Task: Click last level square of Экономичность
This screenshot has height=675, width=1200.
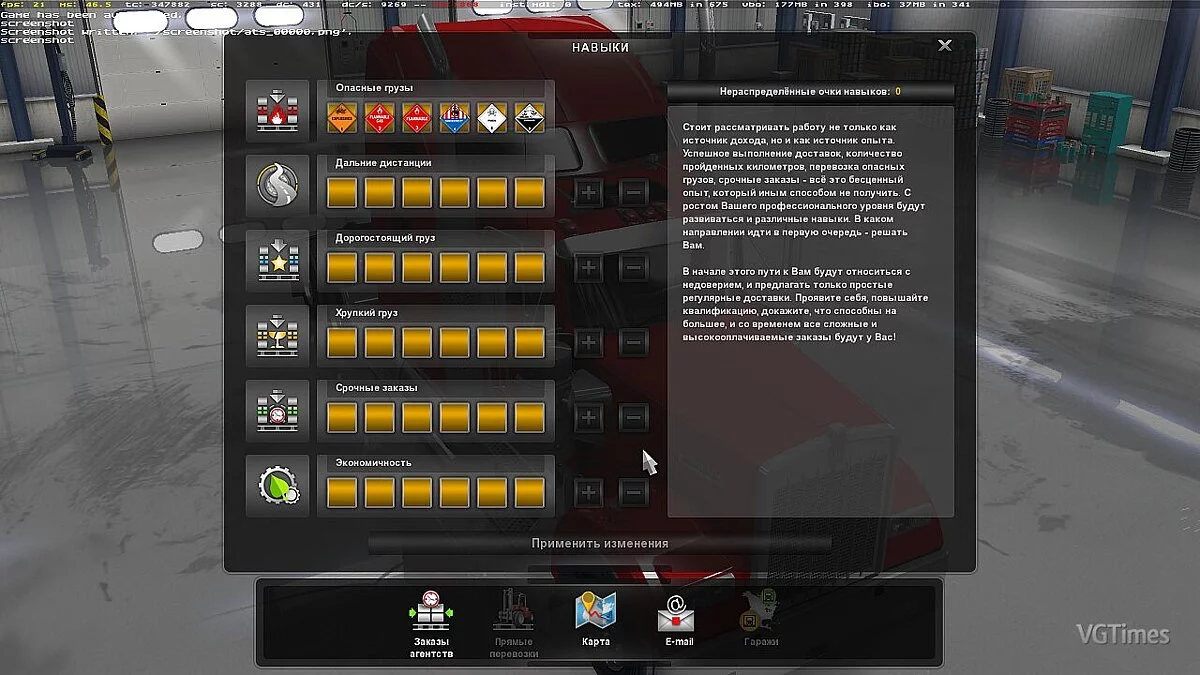Action: pyautogui.click(x=529, y=493)
